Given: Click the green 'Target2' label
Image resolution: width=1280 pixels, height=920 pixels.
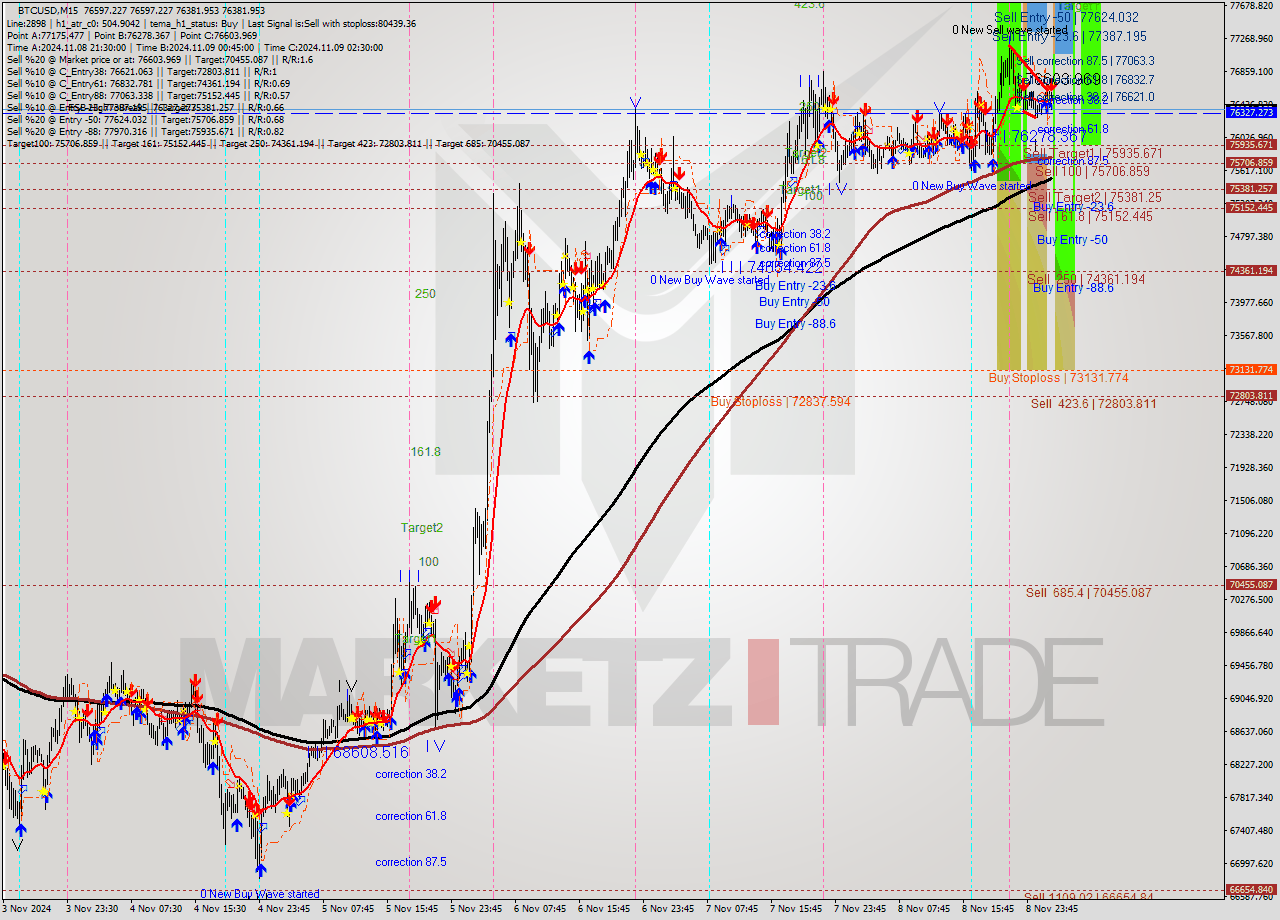Looking at the screenshot, I should click(421, 527).
